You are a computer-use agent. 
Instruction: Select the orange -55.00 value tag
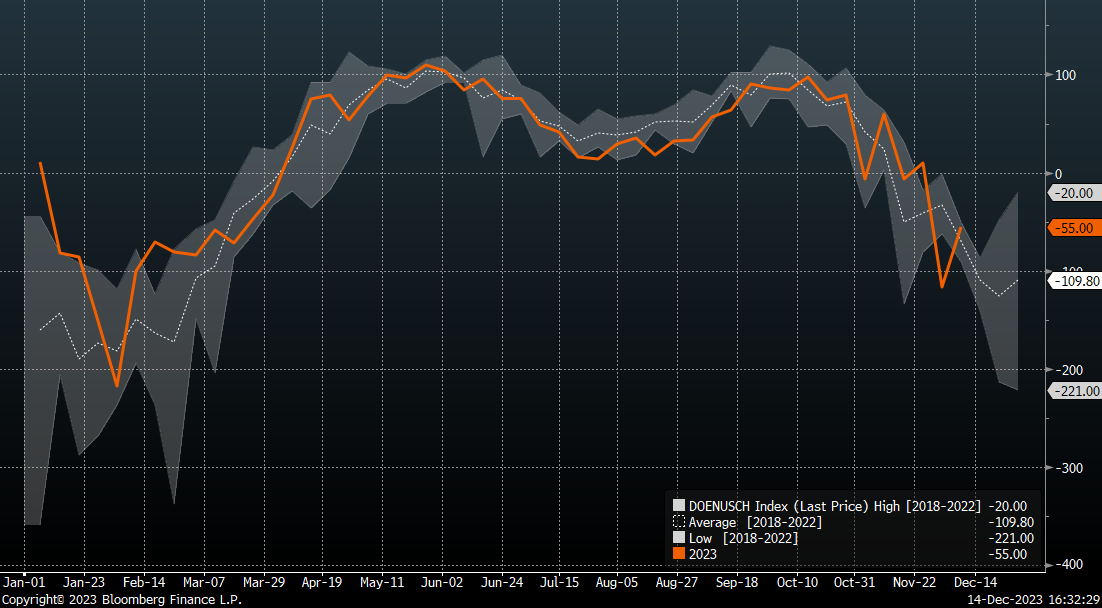coord(1075,228)
